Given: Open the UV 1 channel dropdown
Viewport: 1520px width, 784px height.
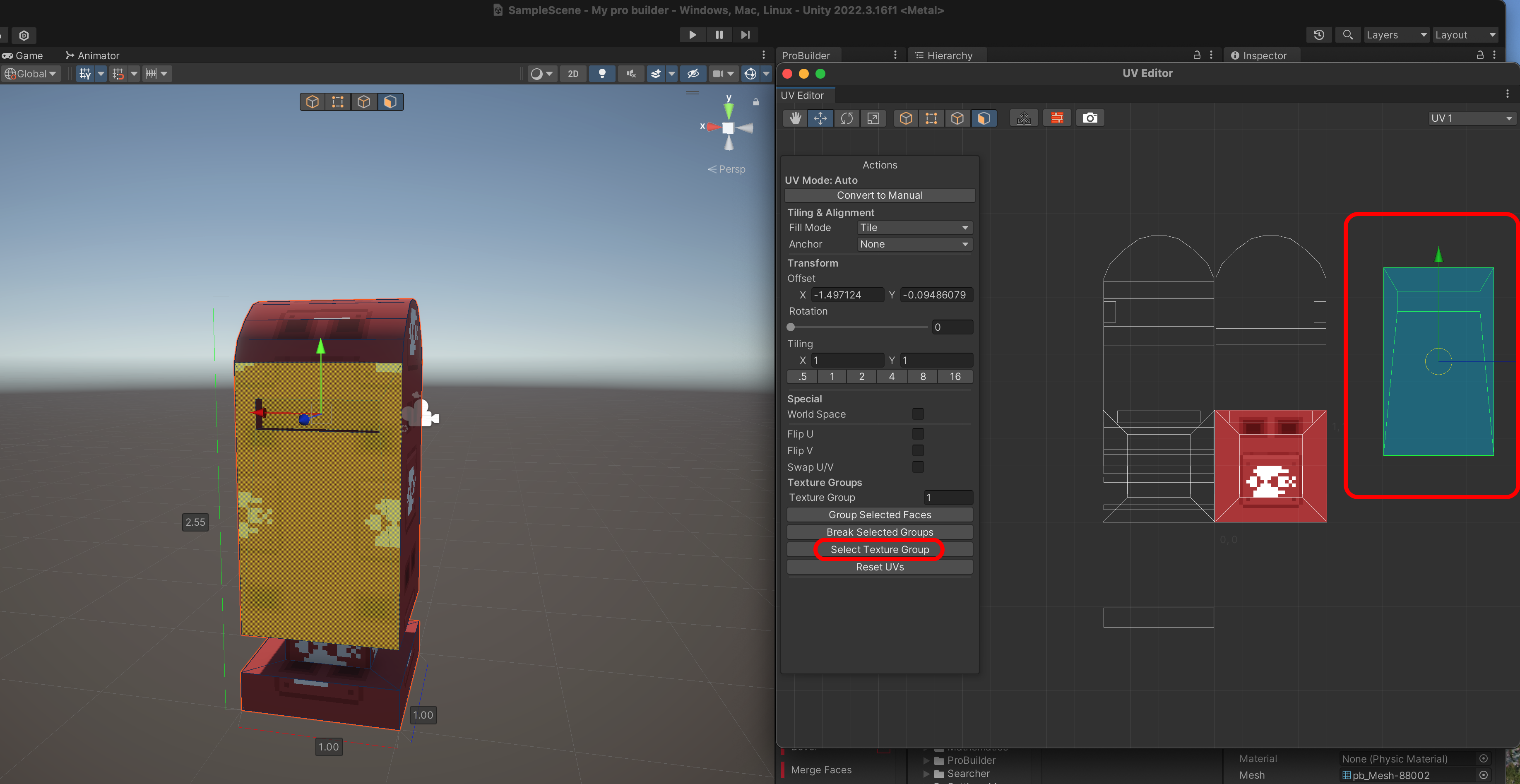Looking at the screenshot, I should pyautogui.click(x=1471, y=118).
